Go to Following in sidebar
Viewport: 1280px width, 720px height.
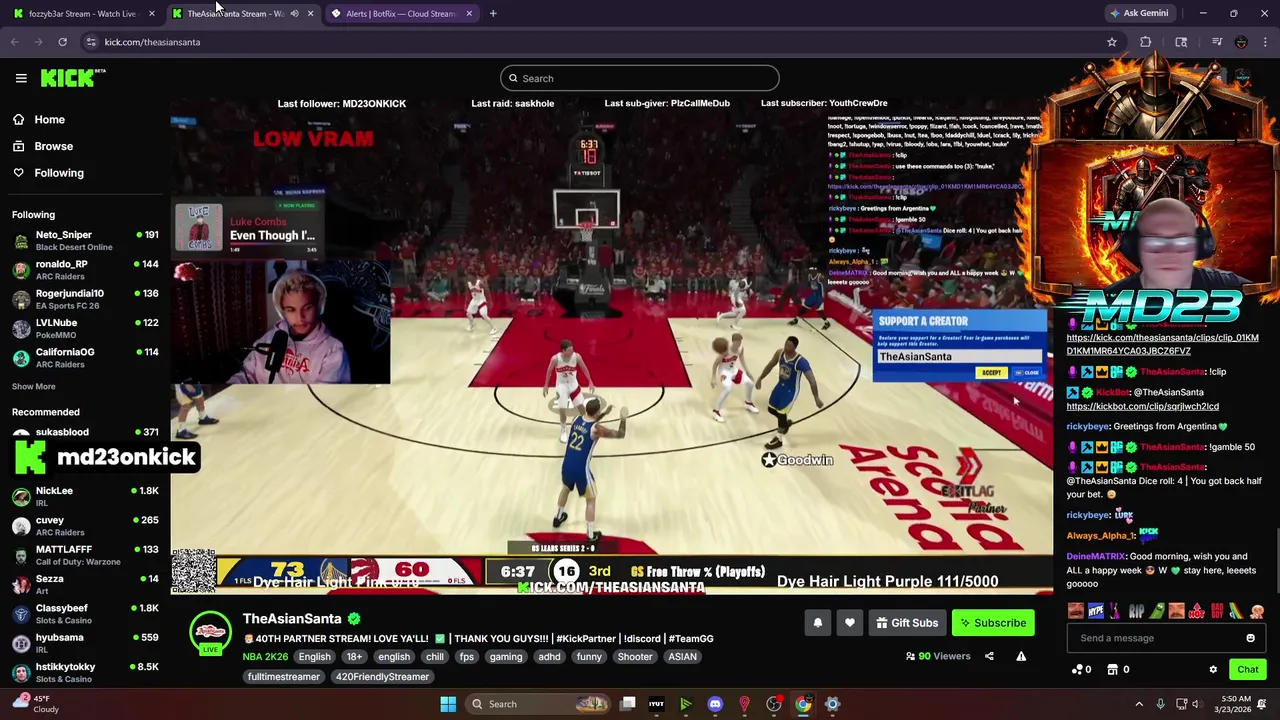click(59, 173)
